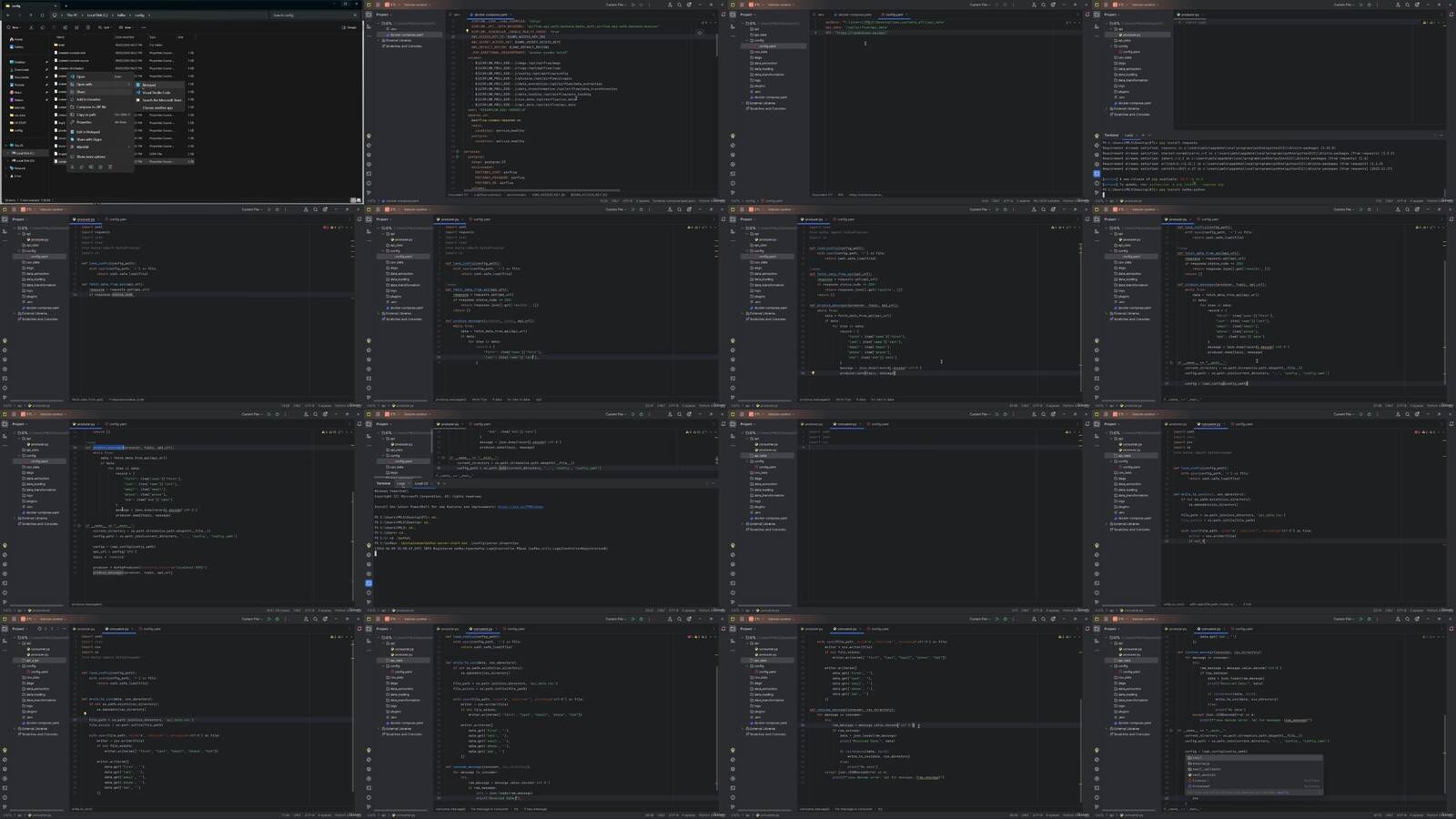Choose Visual Studio Code in Open with submenu

(156, 92)
